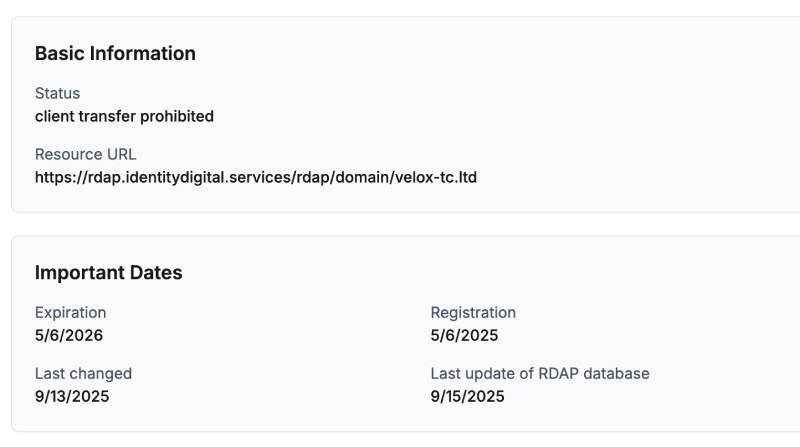Click 'Last update of RDAP database' label
The width and height of the screenshot is (800, 447).
pyautogui.click(x=540, y=373)
